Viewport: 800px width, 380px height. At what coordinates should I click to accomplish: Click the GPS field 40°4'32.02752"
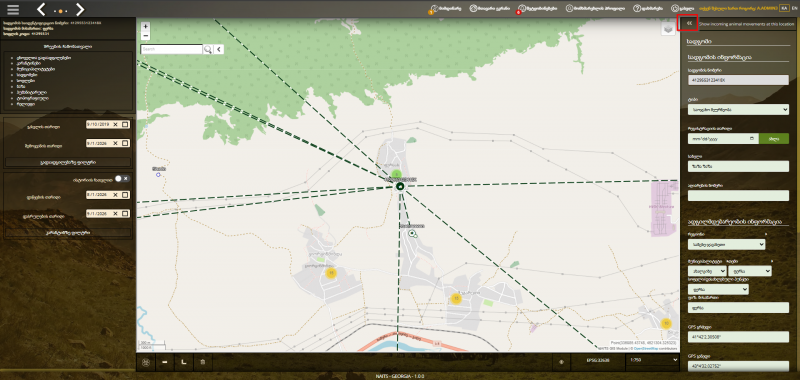click(x=738, y=366)
